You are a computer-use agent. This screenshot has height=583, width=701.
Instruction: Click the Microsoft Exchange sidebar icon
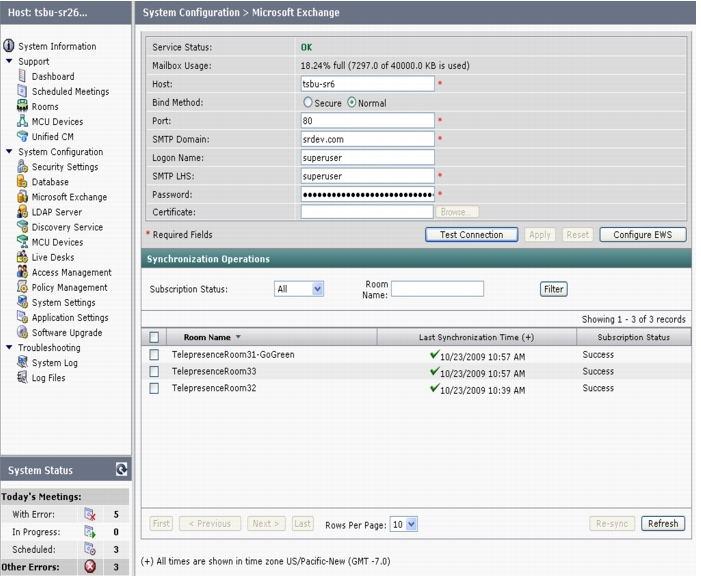22,197
